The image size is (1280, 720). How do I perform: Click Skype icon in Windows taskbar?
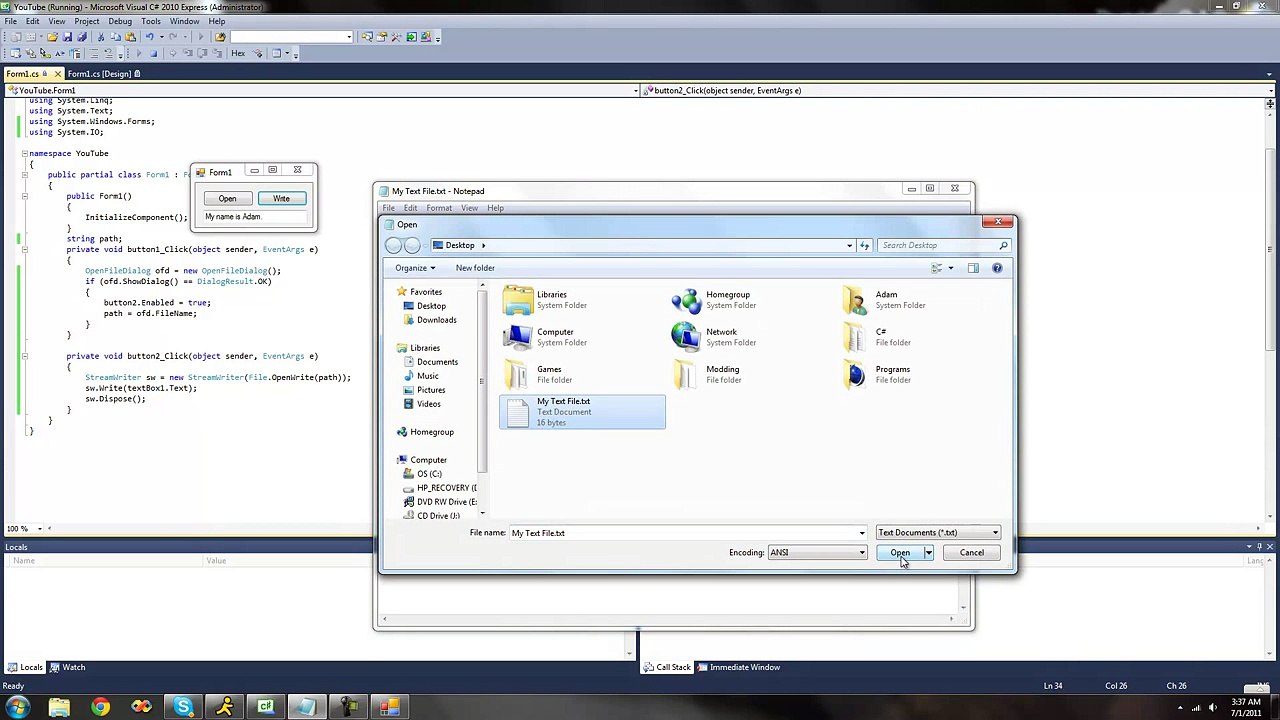pyautogui.click(x=183, y=707)
